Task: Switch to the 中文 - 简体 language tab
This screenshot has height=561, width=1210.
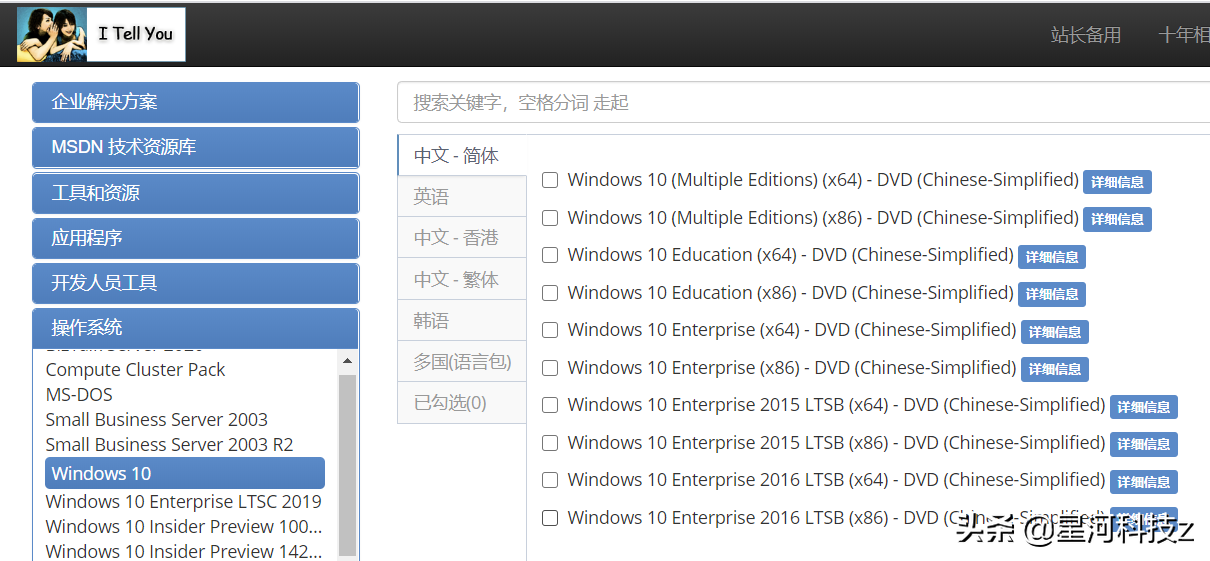Action: pos(462,156)
